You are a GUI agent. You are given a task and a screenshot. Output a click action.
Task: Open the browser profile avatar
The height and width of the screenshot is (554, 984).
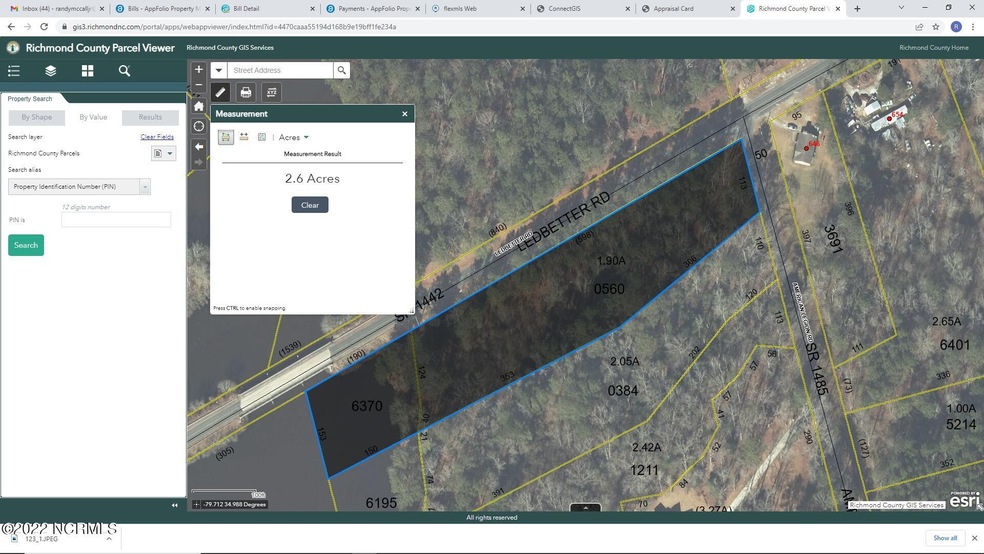click(956, 27)
